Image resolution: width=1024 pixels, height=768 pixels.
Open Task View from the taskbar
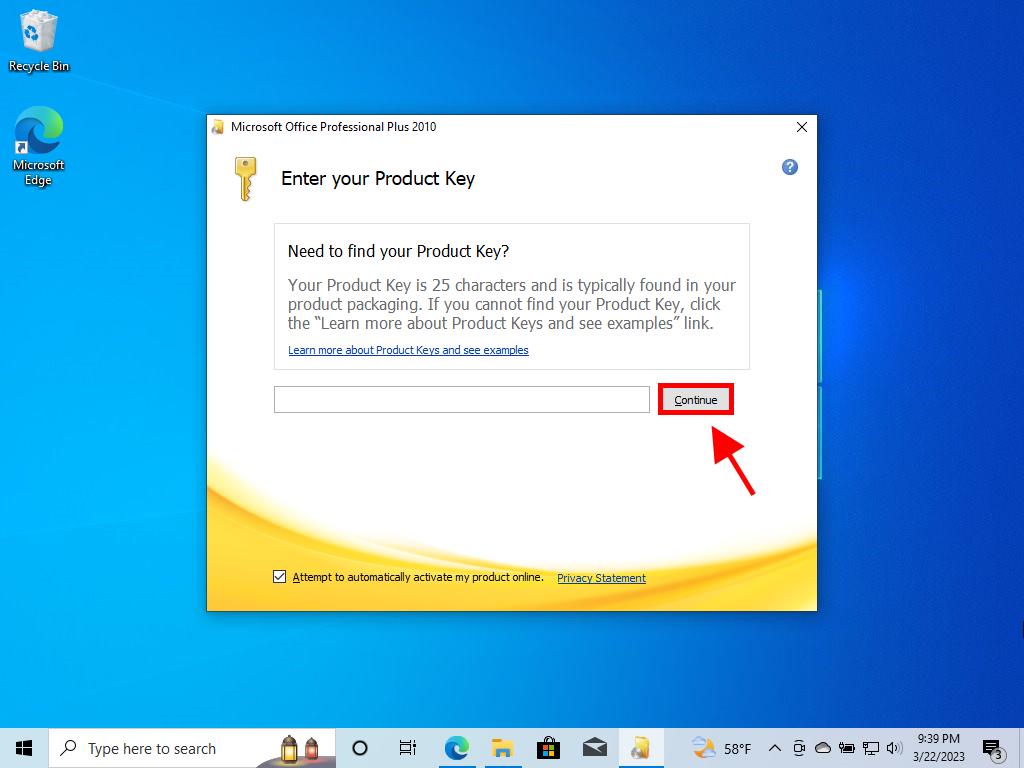pos(408,748)
